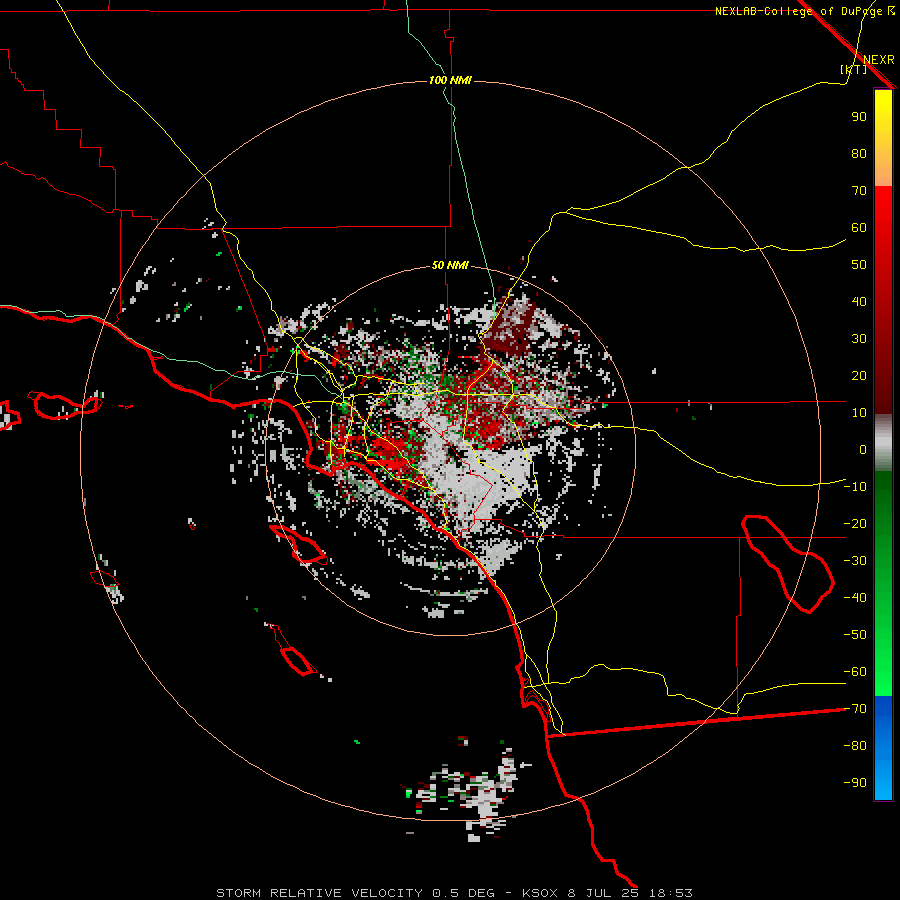The height and width of the screenshot is (900, 900).
Task: Click the -70 value on velocity scale
Action: pyautogui.click(x=855, y=709)
